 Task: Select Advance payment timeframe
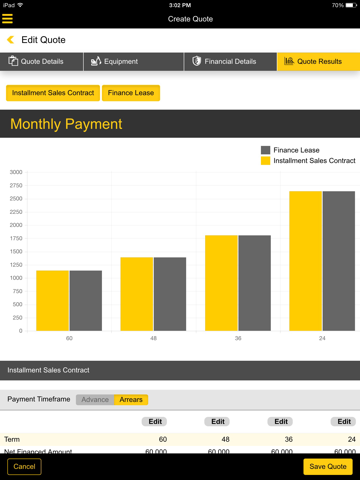[x=95, y=399]
